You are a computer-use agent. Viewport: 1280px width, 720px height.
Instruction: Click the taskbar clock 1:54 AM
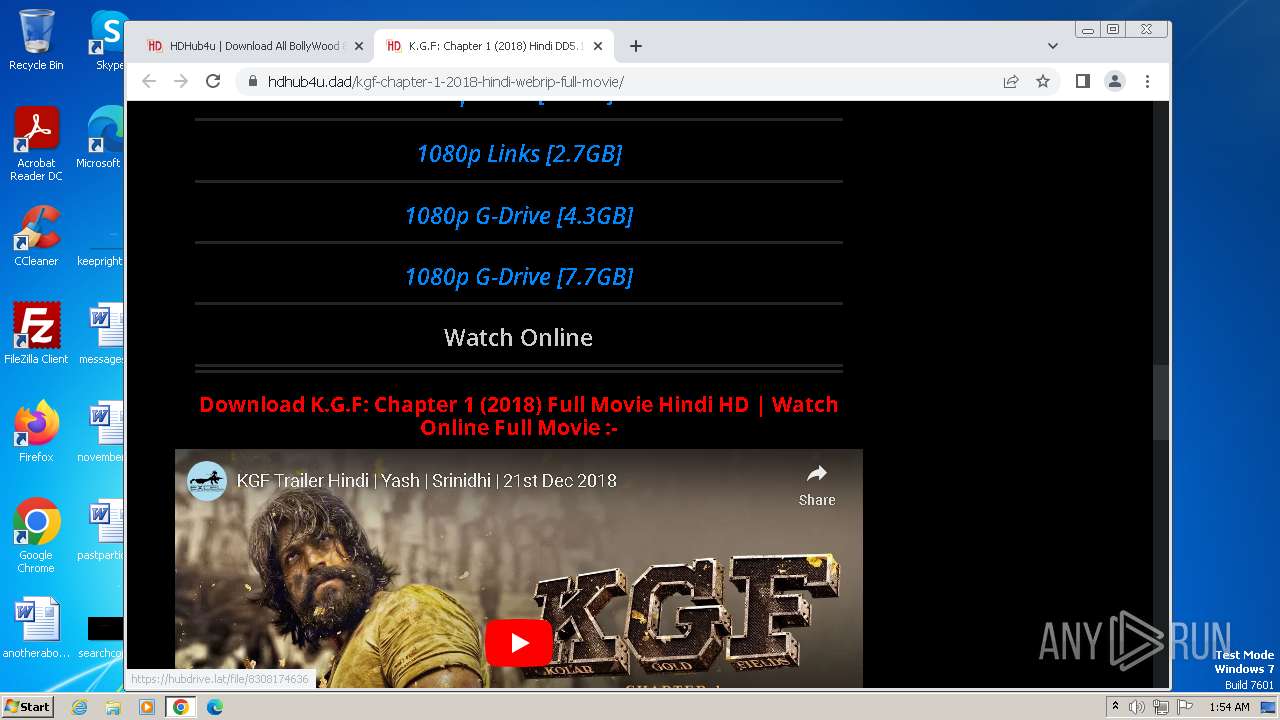(1229, 707)
